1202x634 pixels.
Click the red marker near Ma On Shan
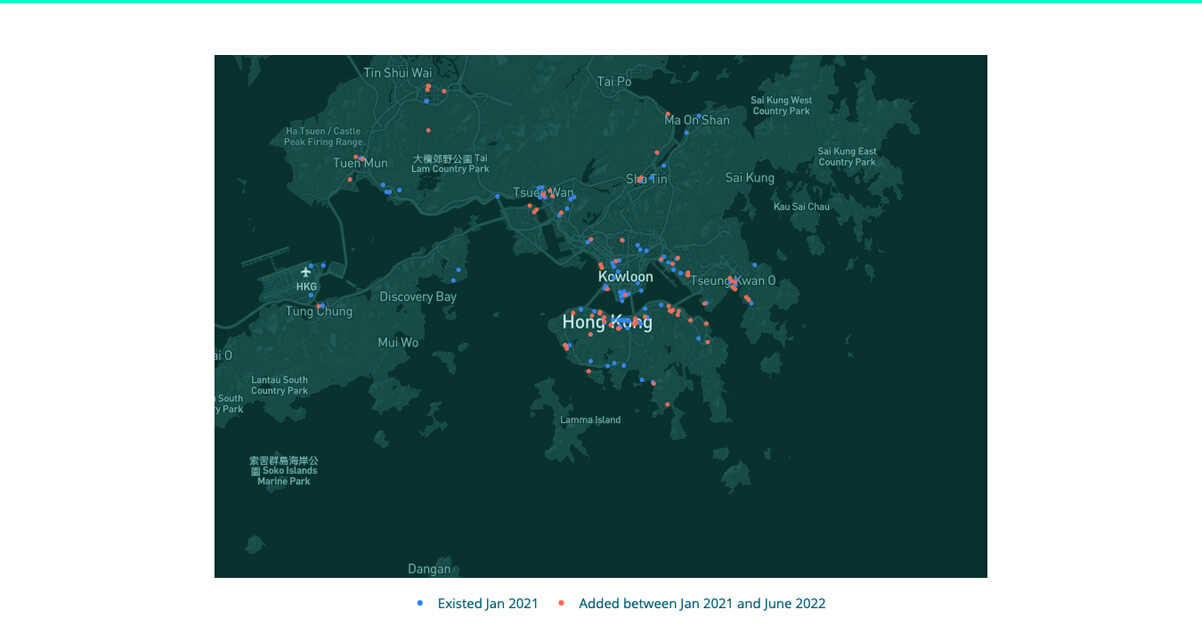tap(667, 115)
